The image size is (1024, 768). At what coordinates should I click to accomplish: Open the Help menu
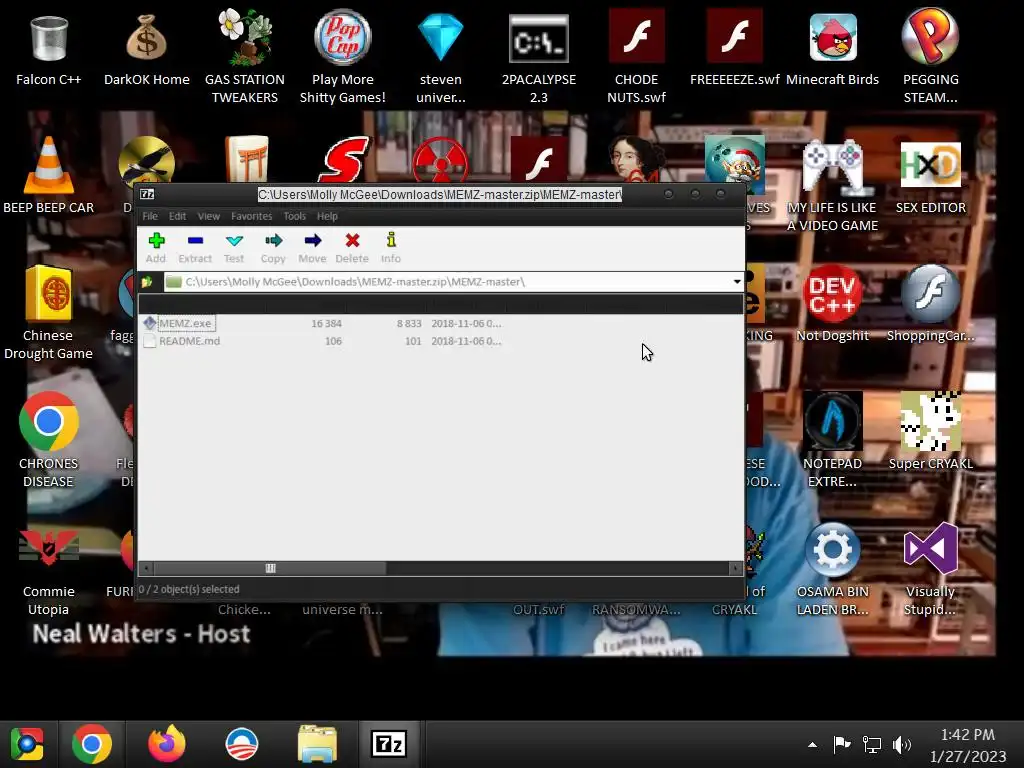(327, 216)
